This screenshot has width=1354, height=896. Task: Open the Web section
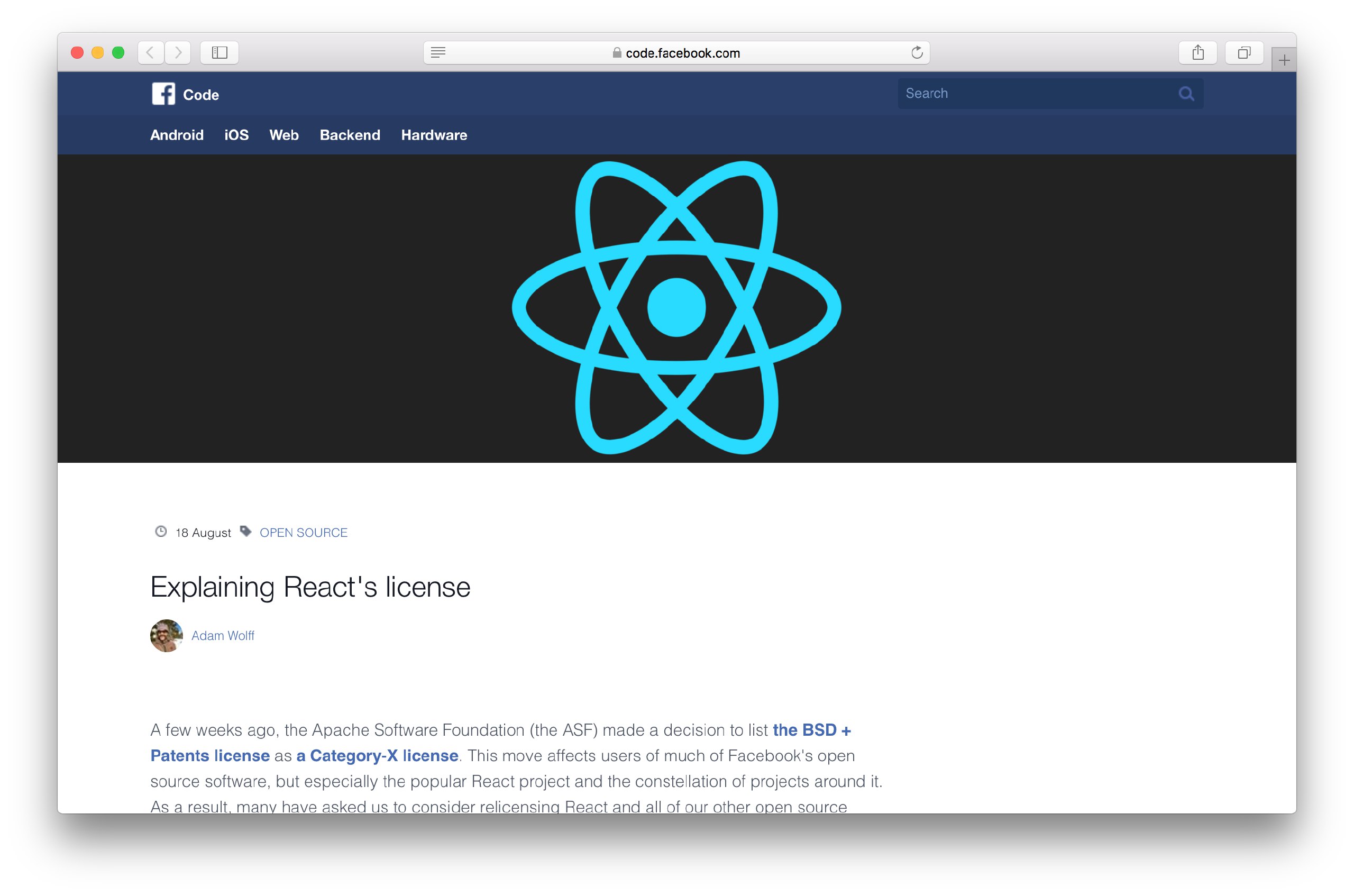284,135
